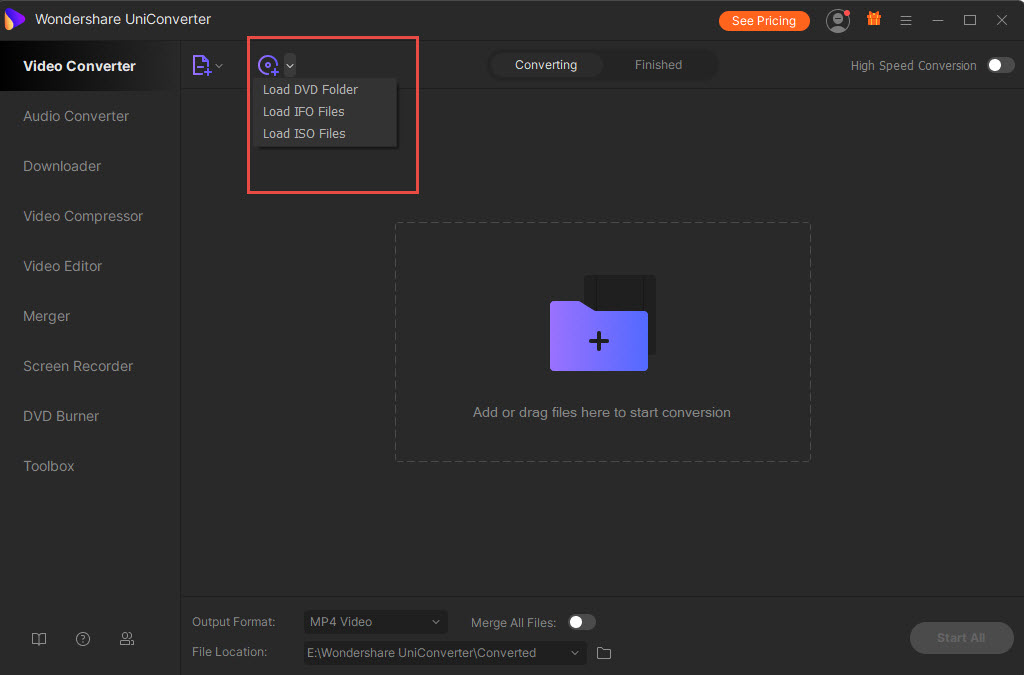Choose Load DVD Folder from menu
The height and width of the screenshot is (675, 1024).
310,90
